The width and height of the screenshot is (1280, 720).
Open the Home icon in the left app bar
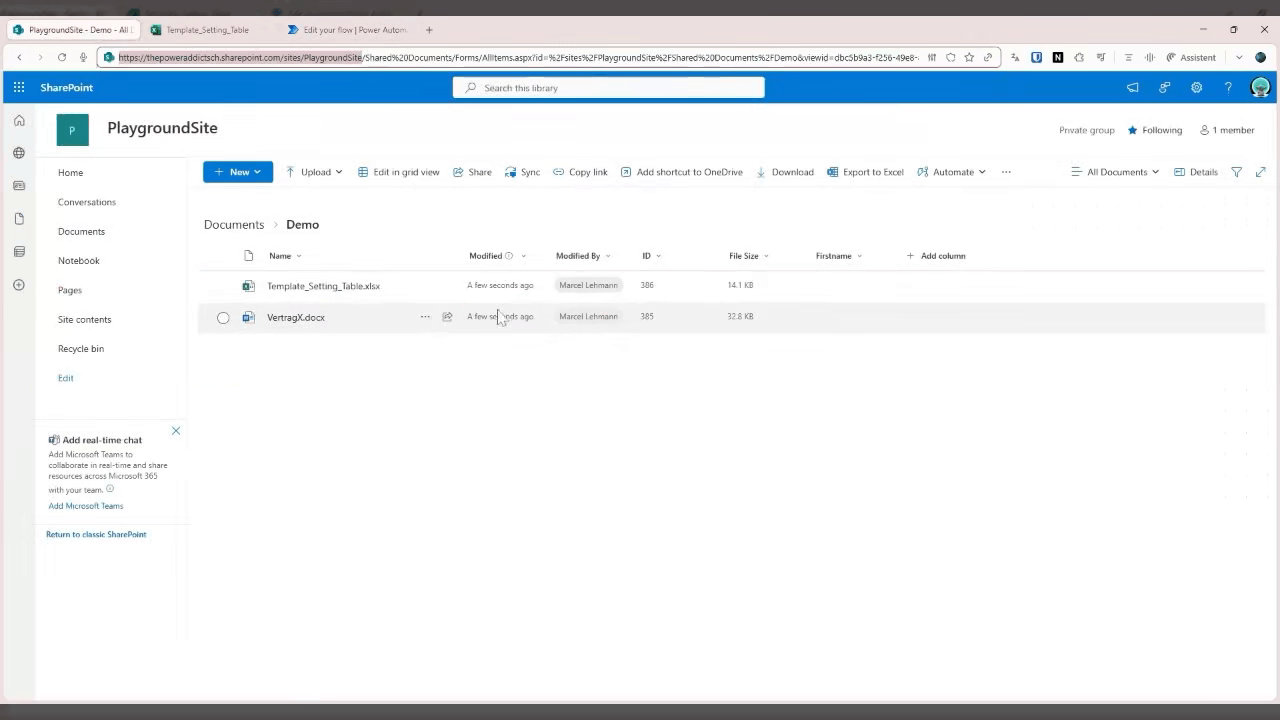pos(19,120)
